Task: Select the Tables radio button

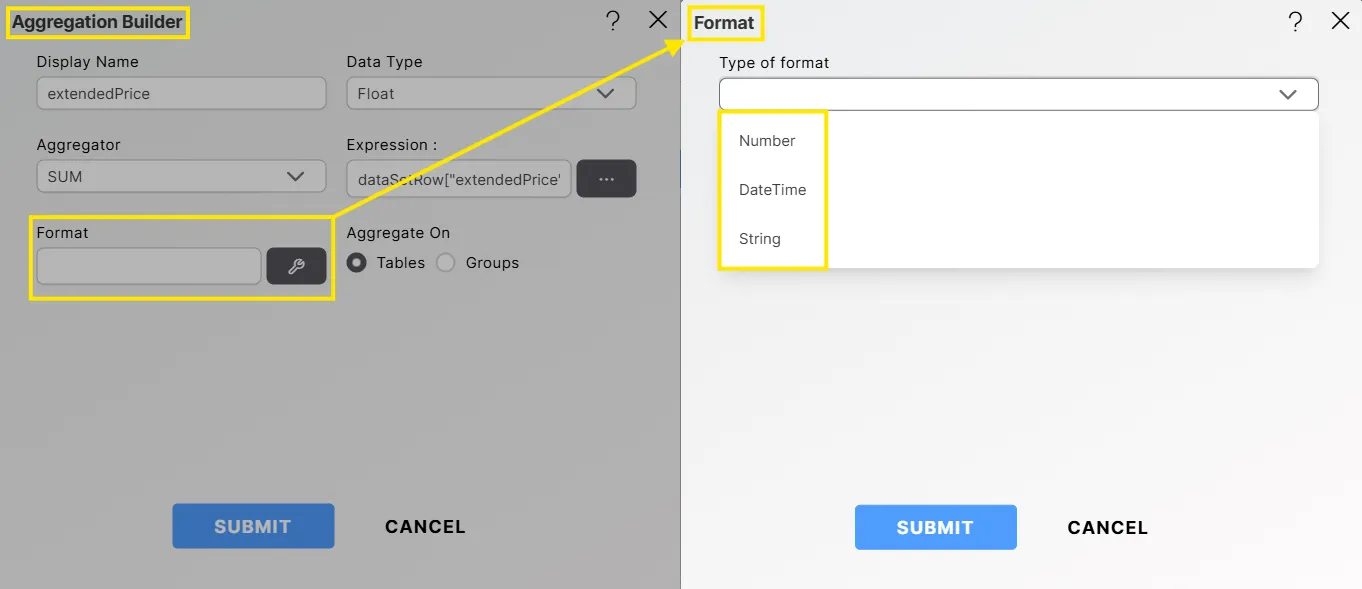Action: 356,263
